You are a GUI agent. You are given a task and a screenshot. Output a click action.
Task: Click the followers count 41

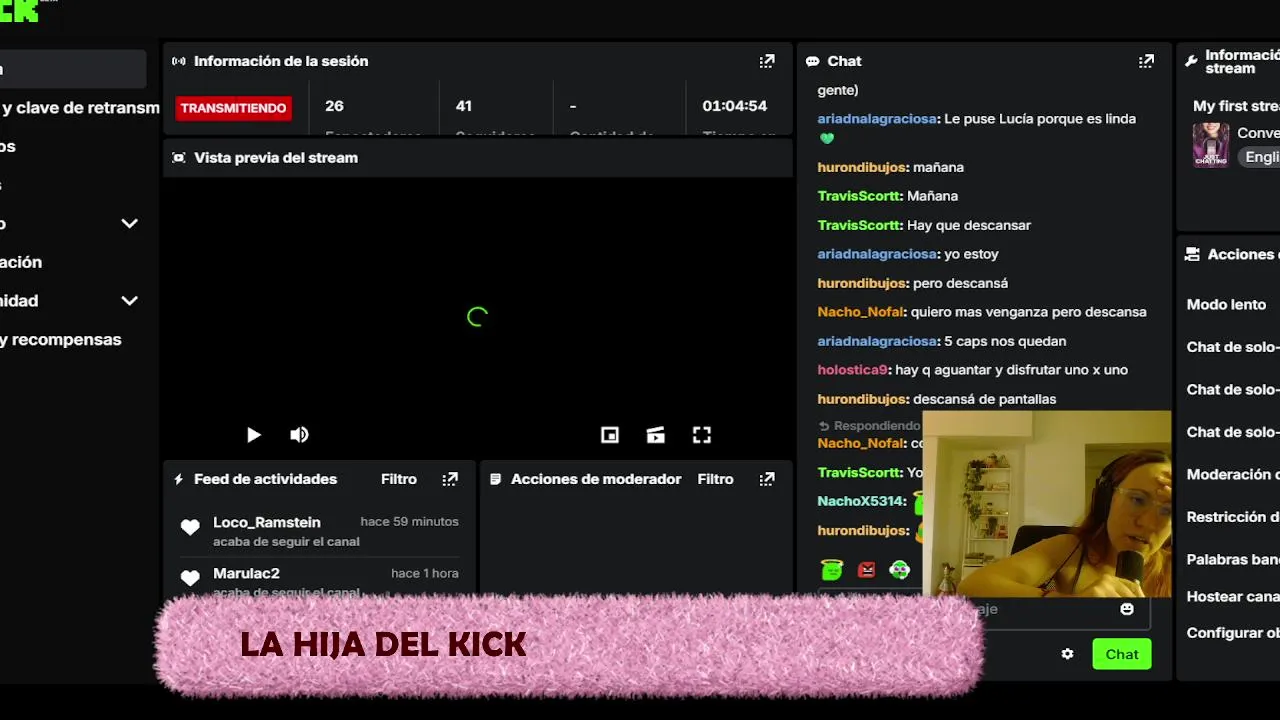coord(464,106)
